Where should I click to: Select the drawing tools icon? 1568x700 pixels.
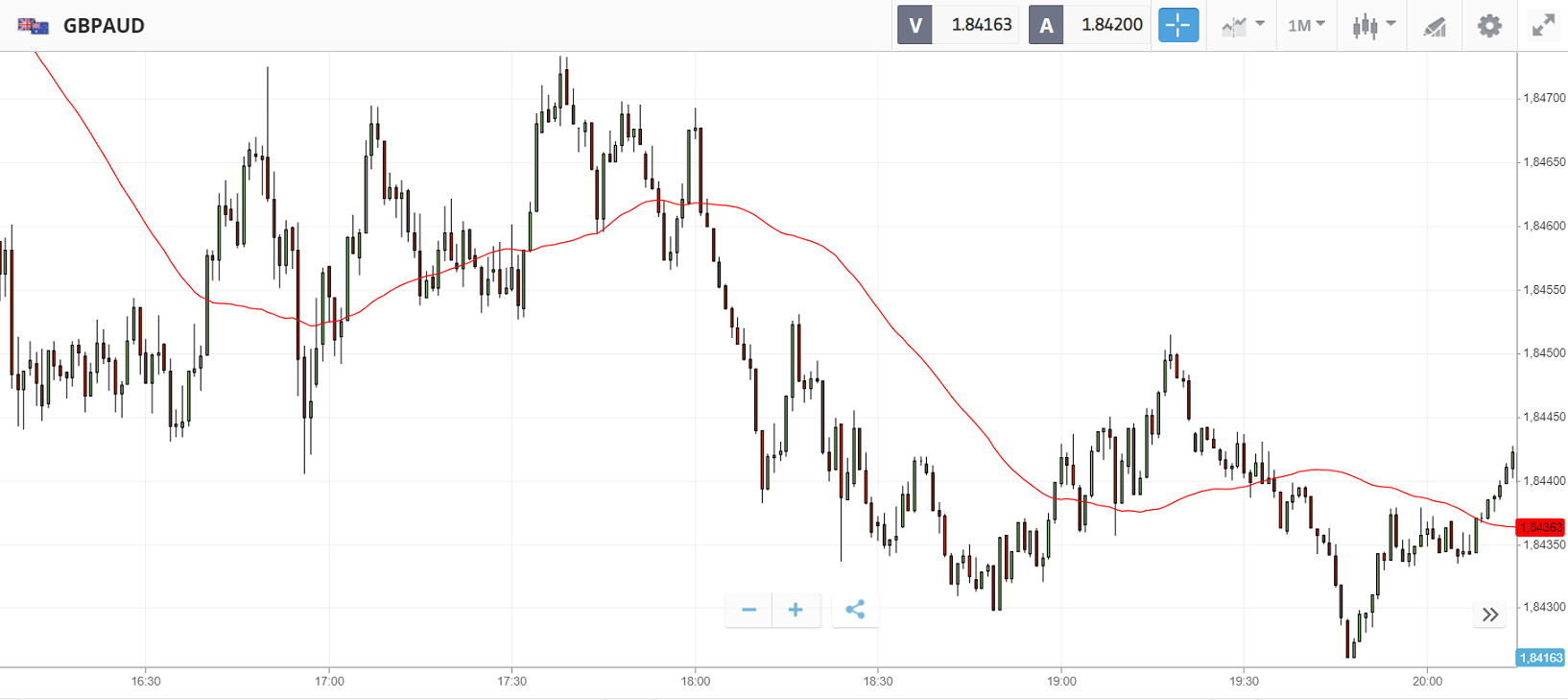coord(1435,26)
